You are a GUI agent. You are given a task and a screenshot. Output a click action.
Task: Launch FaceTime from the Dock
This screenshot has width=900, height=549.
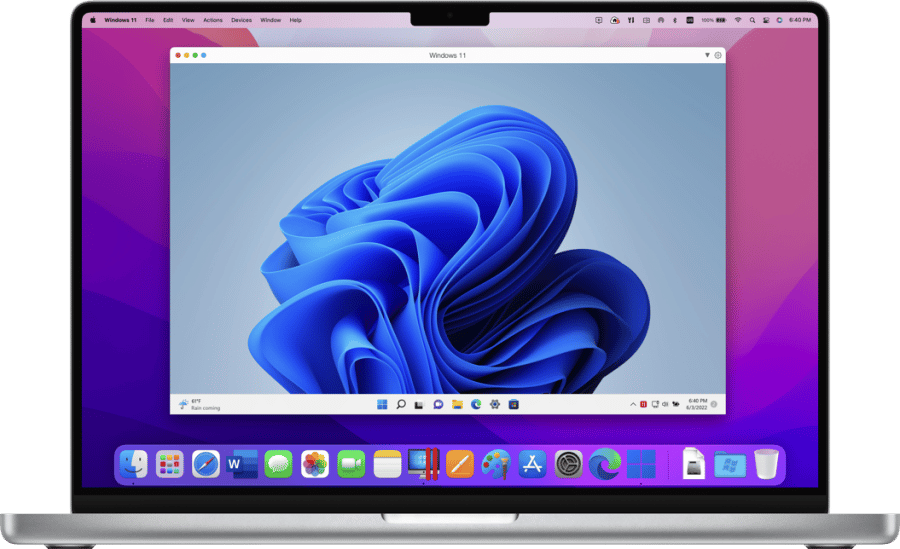[351, 464]
